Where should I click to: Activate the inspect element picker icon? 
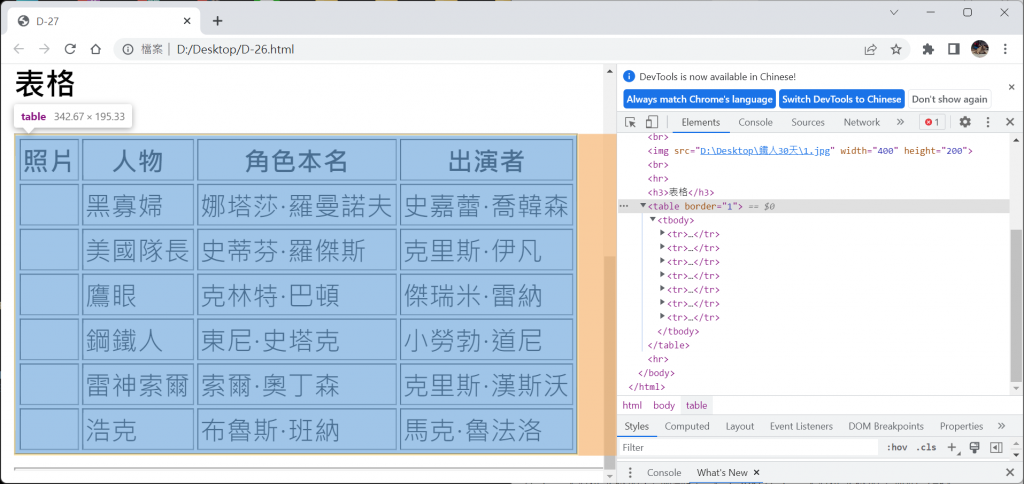tap(630, 122)
